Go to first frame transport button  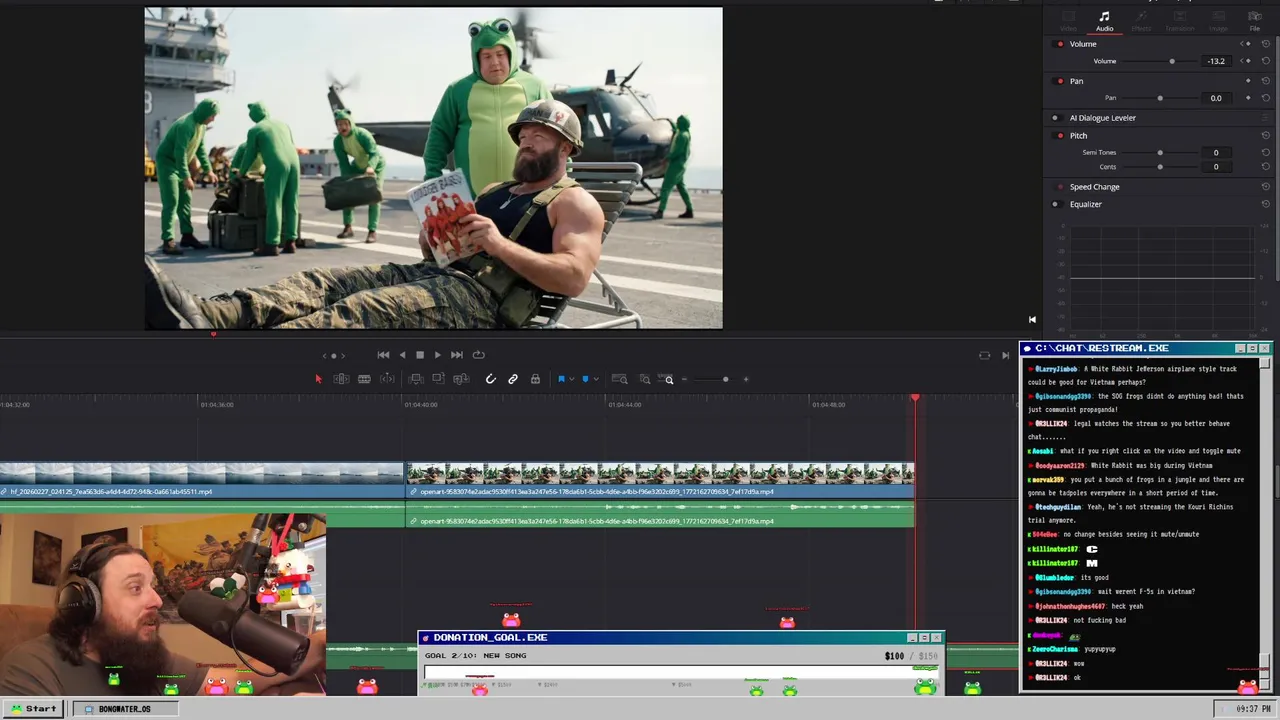(x=383, y=355)
